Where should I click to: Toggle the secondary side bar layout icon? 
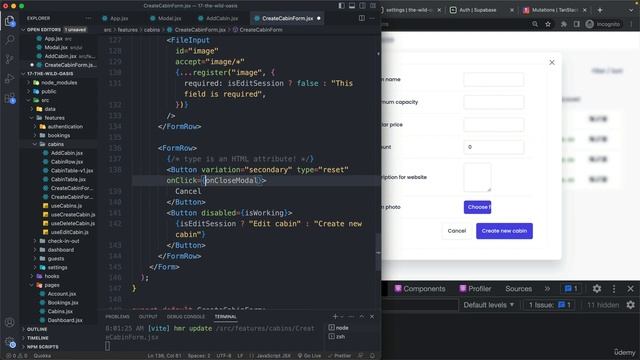[362, 6]
